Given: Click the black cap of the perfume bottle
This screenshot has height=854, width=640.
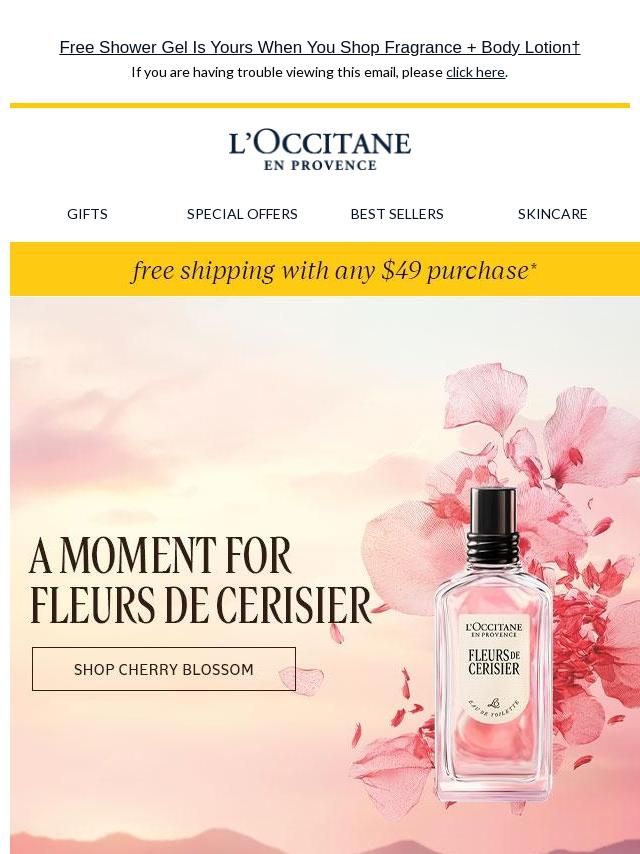Looking at the screenshot, I should click(493, 517).
